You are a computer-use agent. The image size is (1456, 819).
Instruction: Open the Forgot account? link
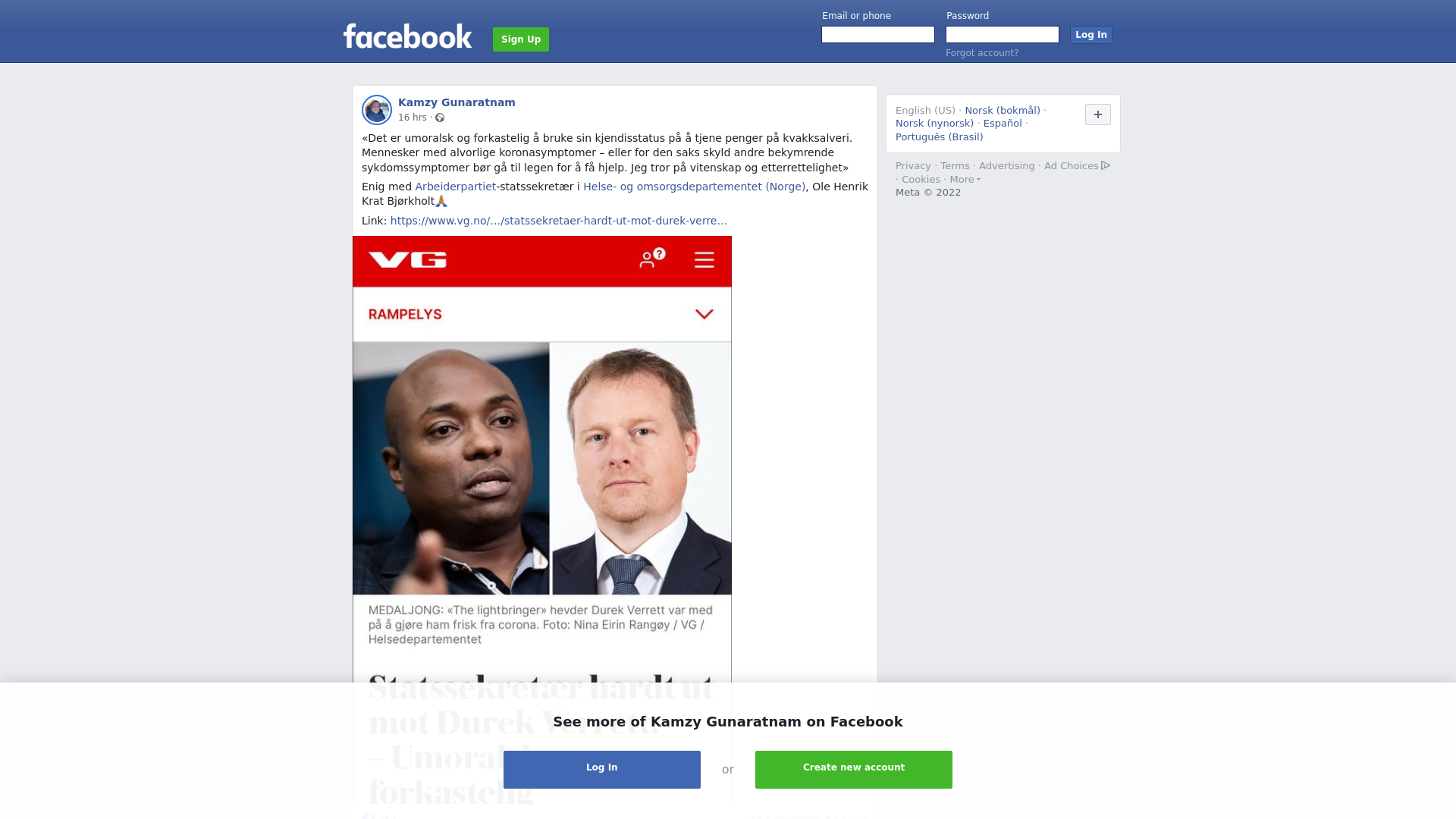(x=982, y=53)
